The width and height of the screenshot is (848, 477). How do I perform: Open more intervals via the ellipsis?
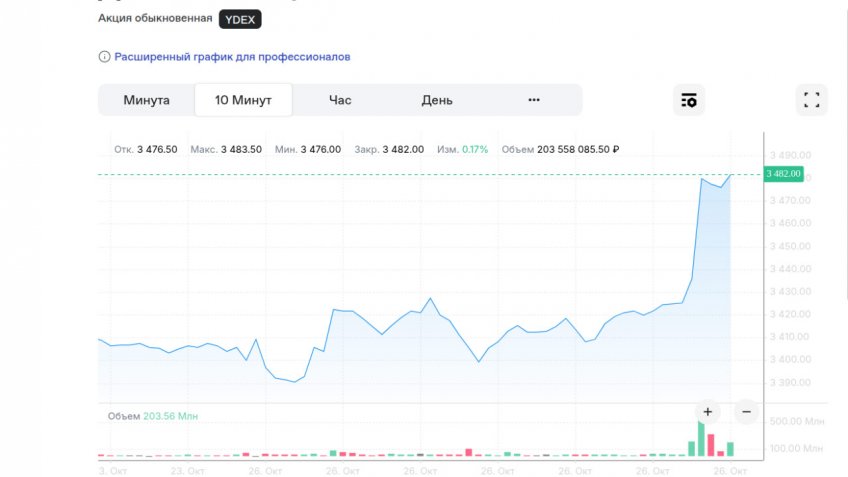[x=534, y=100]
